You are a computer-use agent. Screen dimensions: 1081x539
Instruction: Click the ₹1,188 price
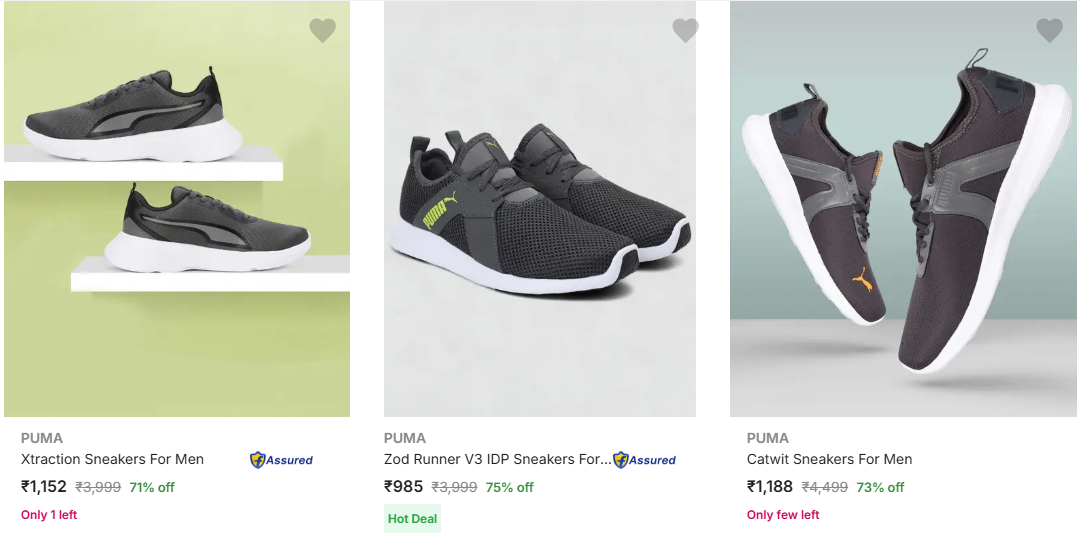pyautogui.click(x=770, y=487)
